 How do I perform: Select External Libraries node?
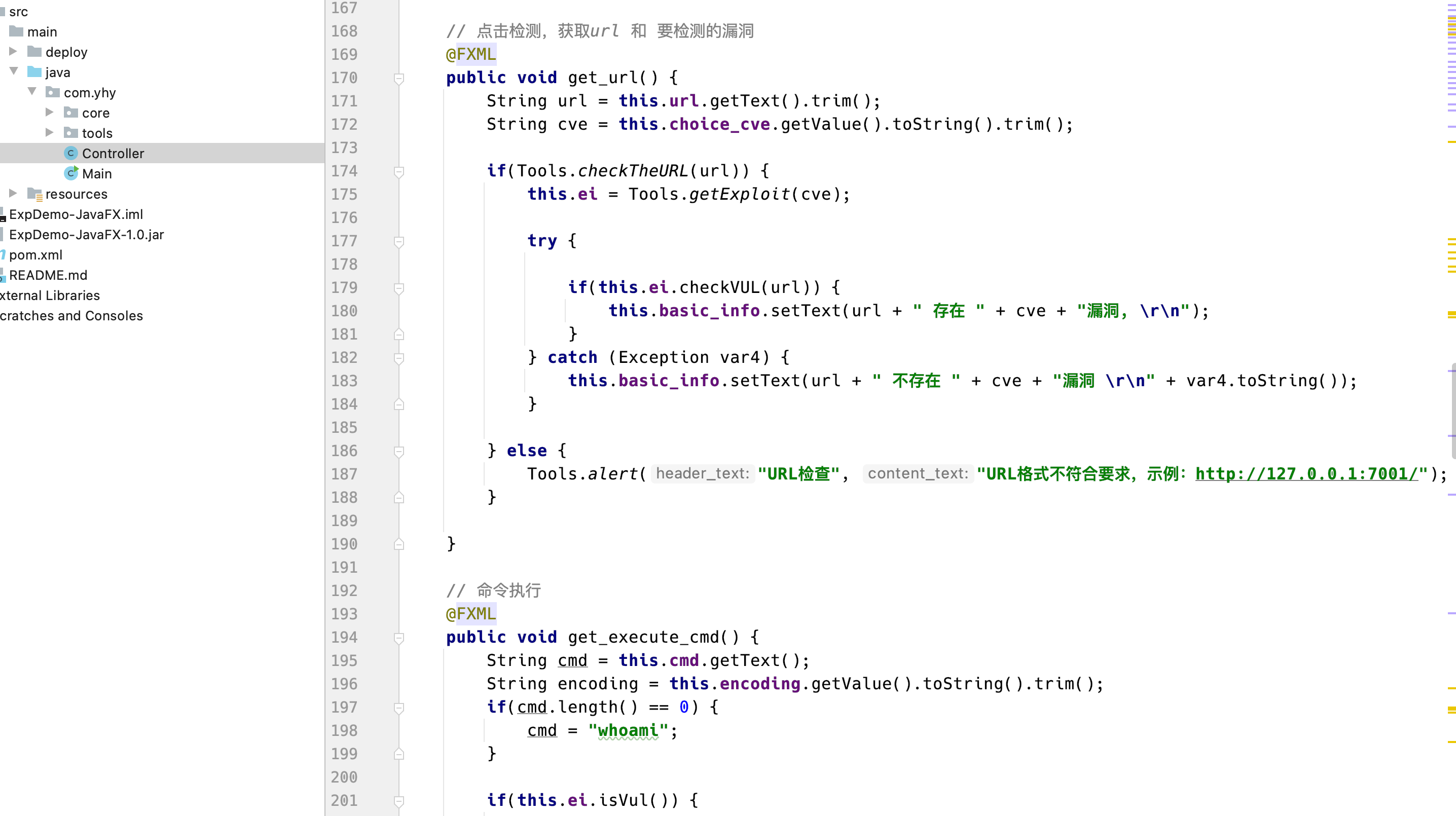click(50, 295)
